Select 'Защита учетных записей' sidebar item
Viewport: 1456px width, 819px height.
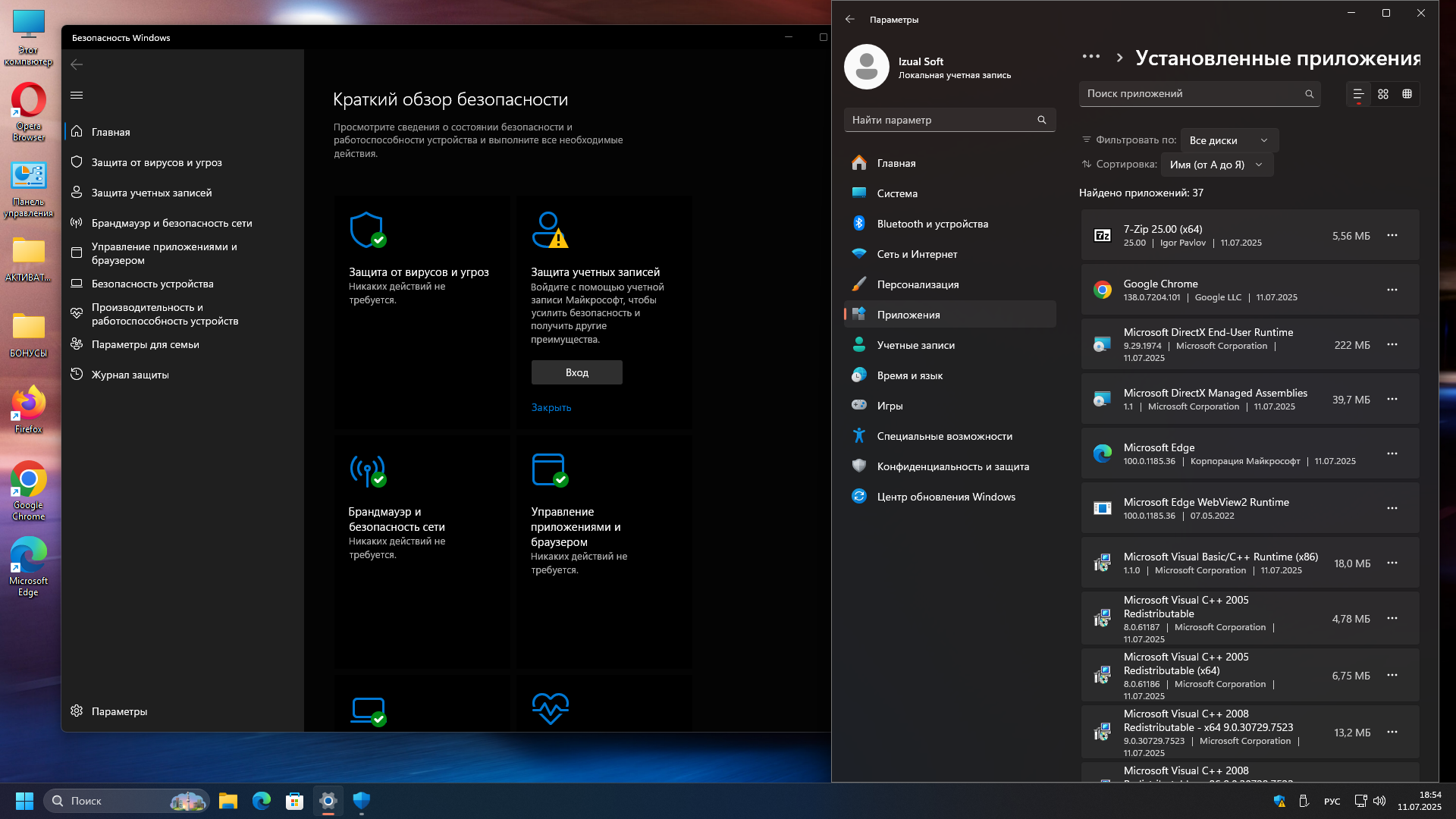[x=182, y=193]
